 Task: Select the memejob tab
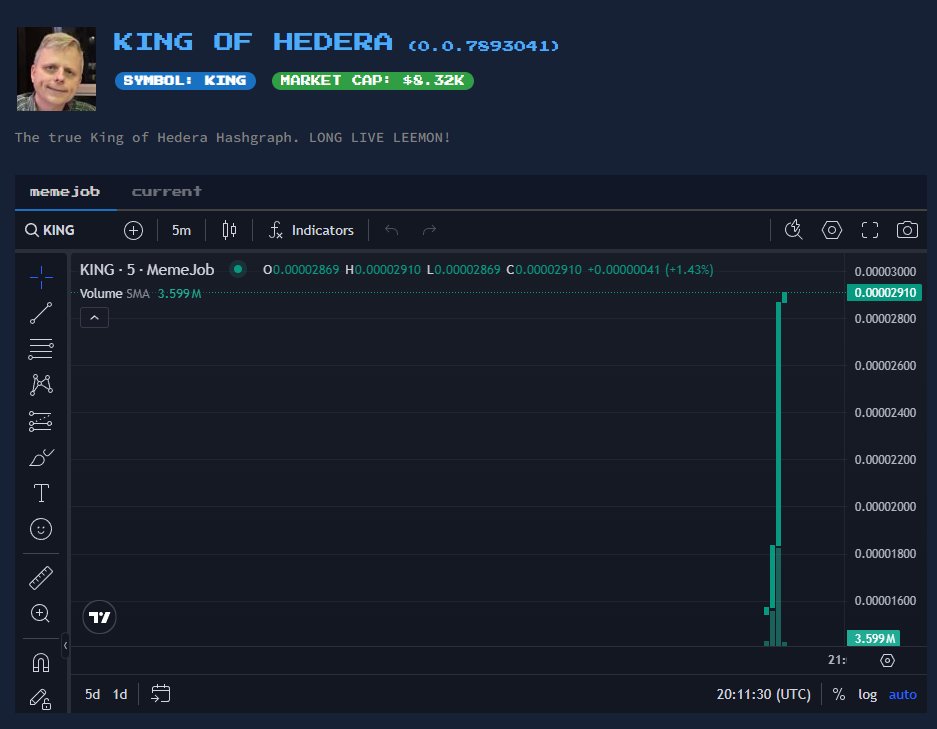[x=64, y=191]
